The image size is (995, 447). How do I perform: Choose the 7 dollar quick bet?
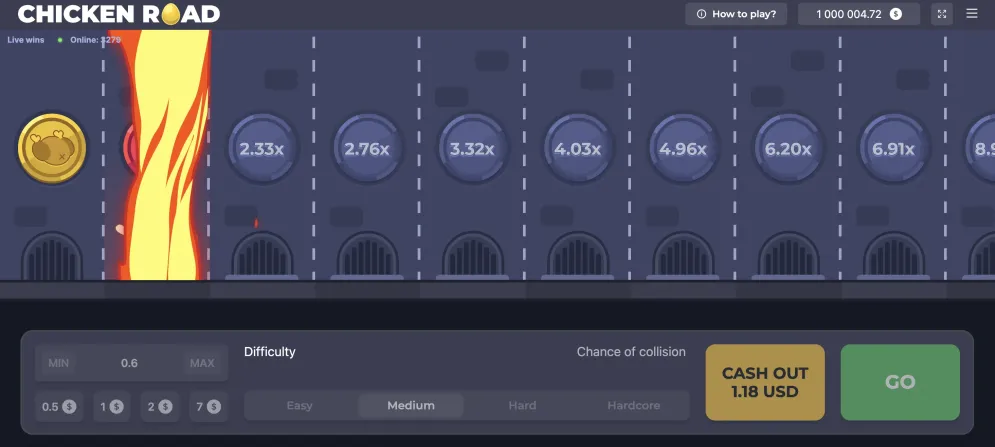pyautogui.click(x=208, y=406)
